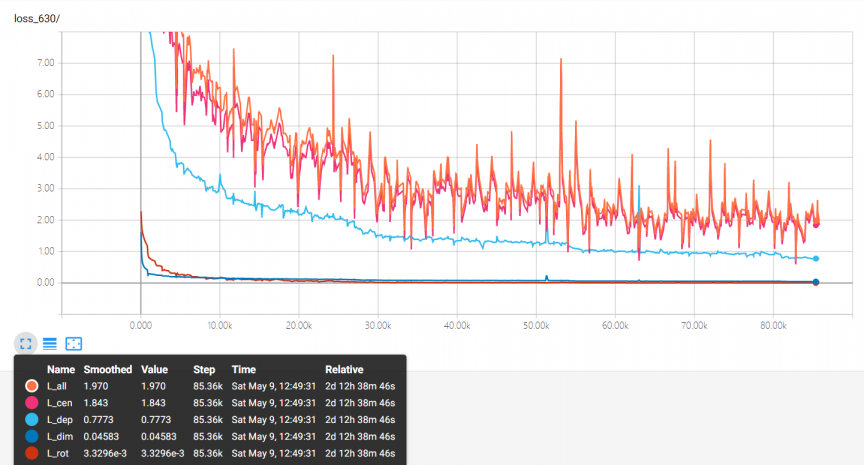Select the L_dim dark blue circle
This screenshot has height=465, width=864.
[x=32, y=436]
